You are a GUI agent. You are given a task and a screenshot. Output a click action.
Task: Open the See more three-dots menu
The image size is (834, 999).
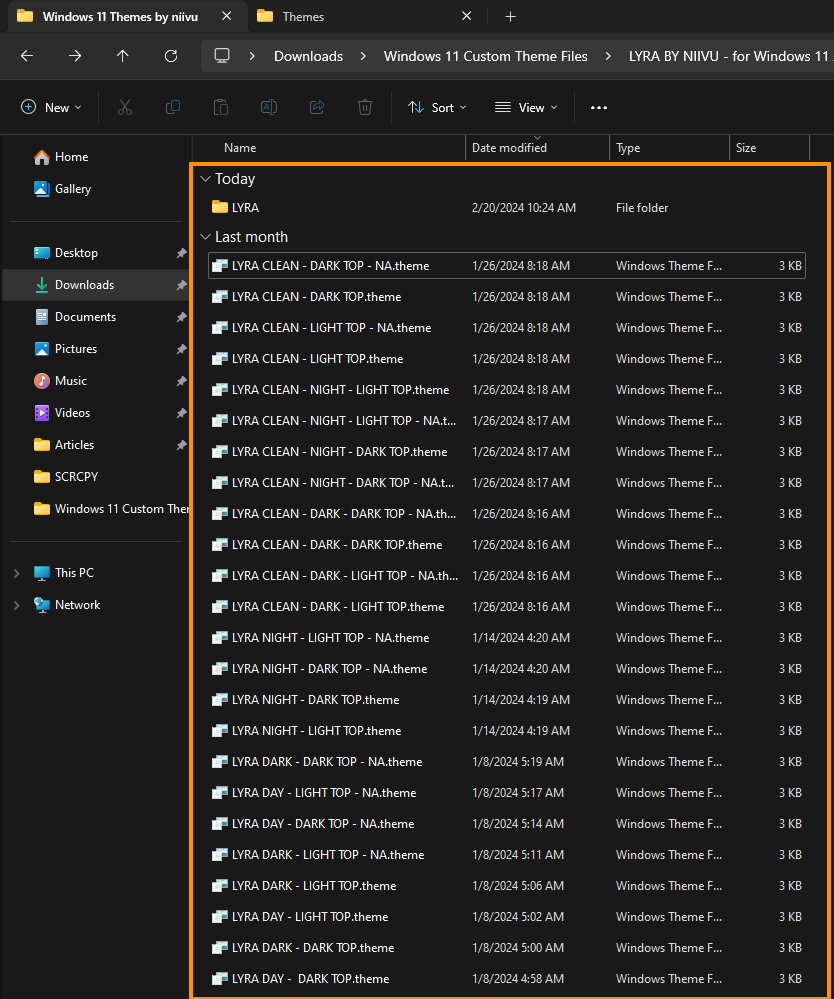[599, 108]
